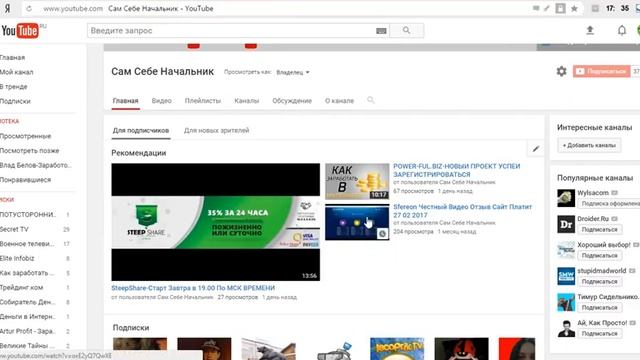The height and width of the screenshot is (360, 640).
Task: Switch to the Видео tab
Action: [x=162, y=101]
